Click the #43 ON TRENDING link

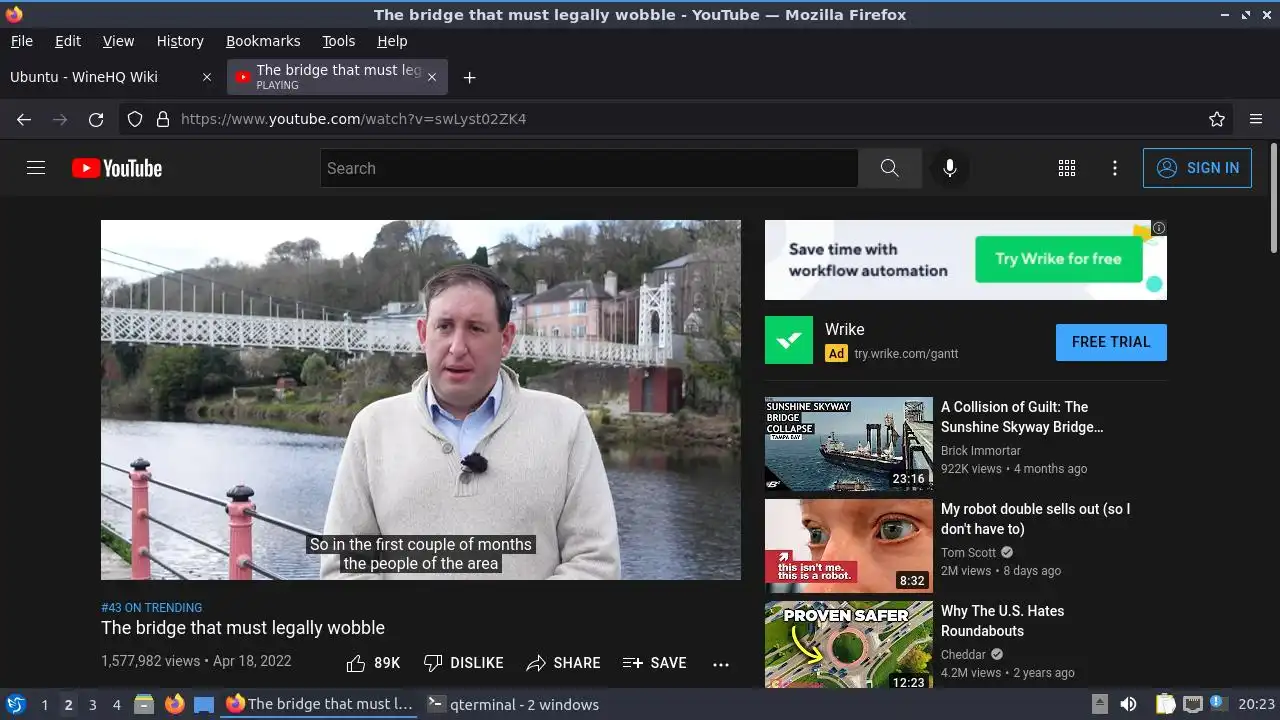[x=151, y=607]
